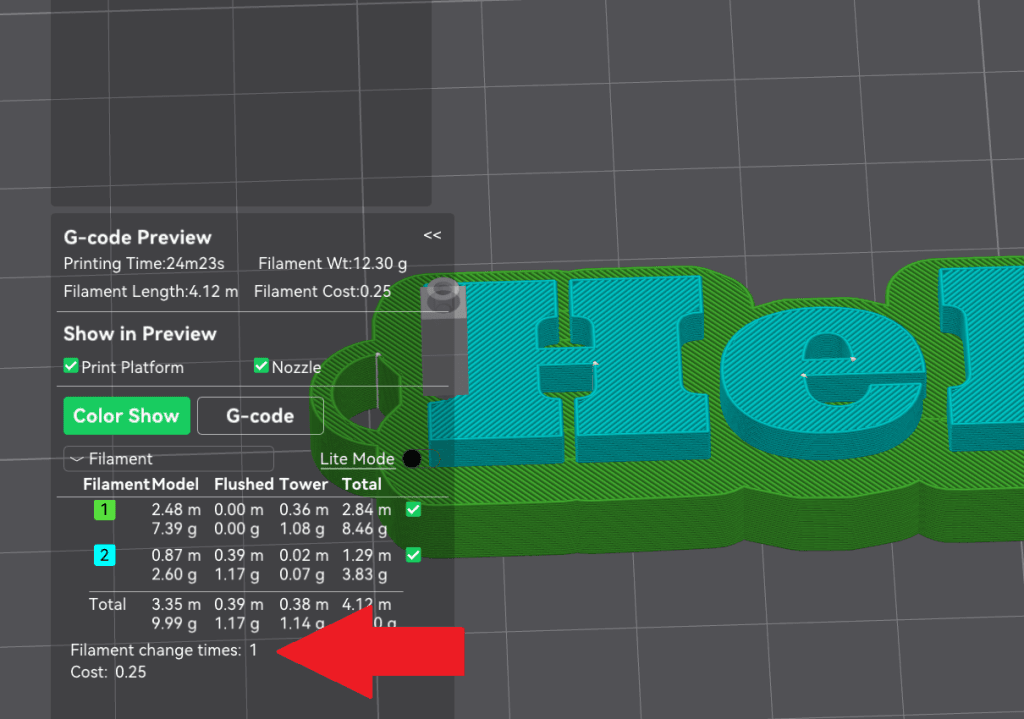Click the green filament 1 color swatch
Image resolution: width=1024 pixels, height=719 pixels.
(x=105, y=510)
